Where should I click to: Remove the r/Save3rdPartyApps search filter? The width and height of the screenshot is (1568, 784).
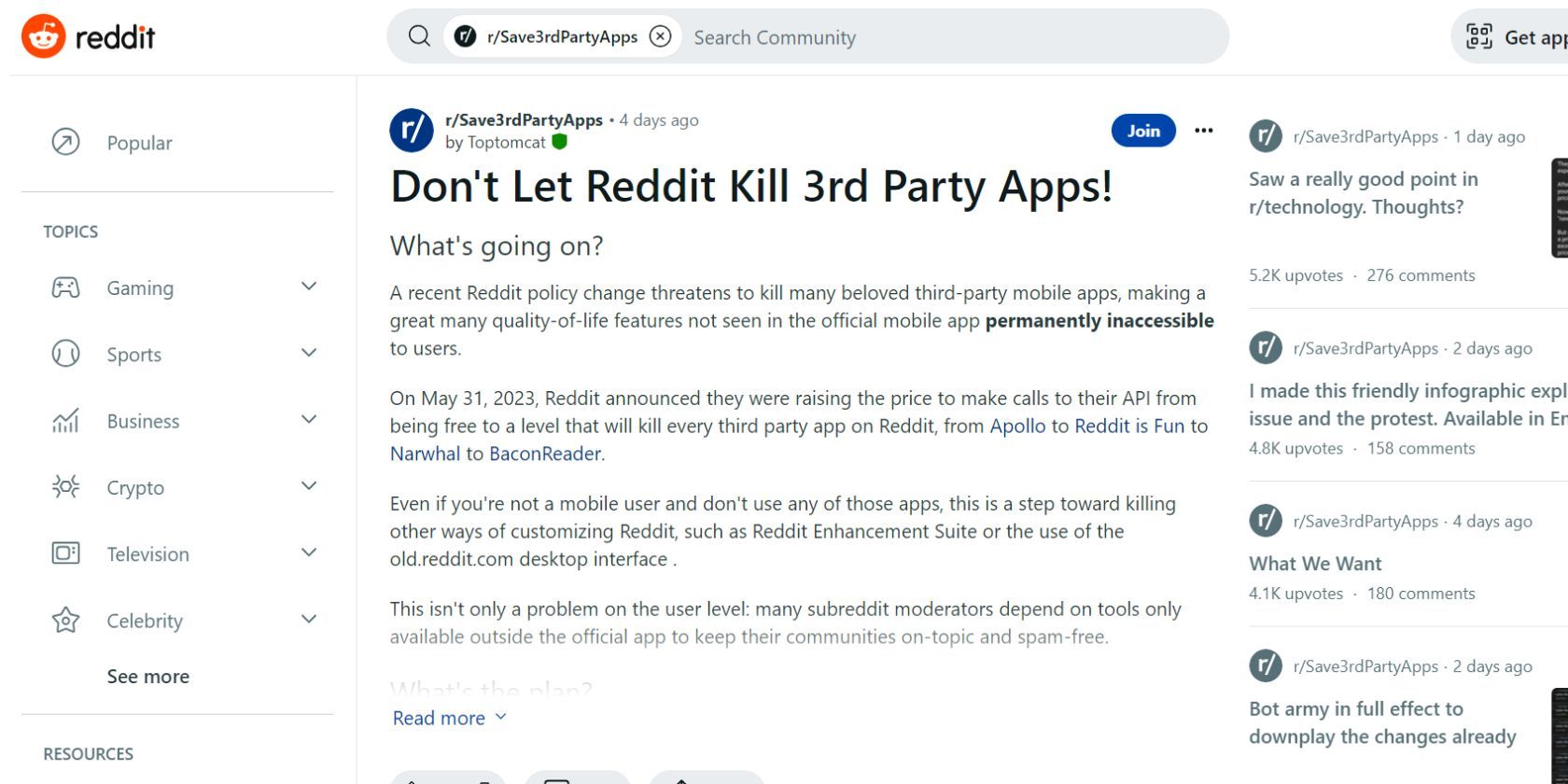tap(661, 35)
